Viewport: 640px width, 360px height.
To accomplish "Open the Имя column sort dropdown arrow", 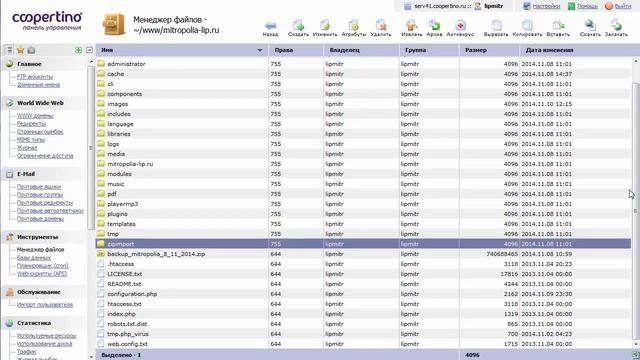I will click(x=260, y=50).
